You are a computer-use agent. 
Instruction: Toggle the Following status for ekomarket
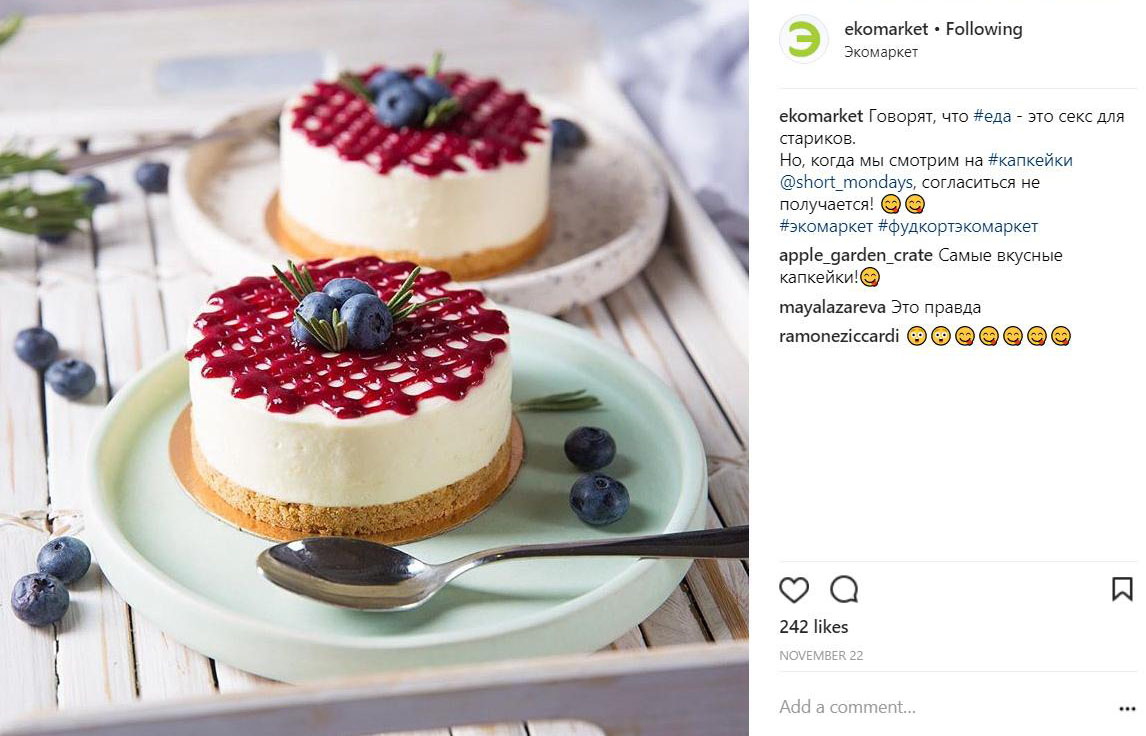coord(984,29)
